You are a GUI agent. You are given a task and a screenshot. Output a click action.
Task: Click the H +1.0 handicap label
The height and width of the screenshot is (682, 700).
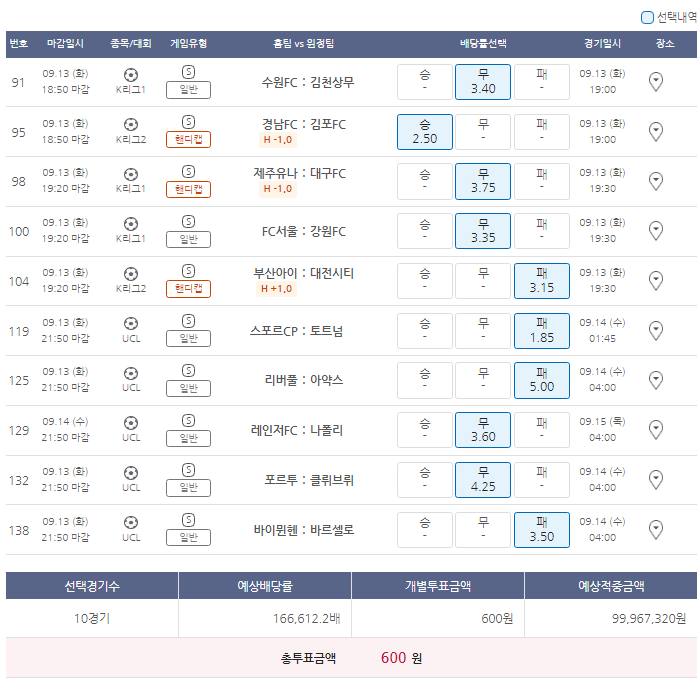coord(277,289)
